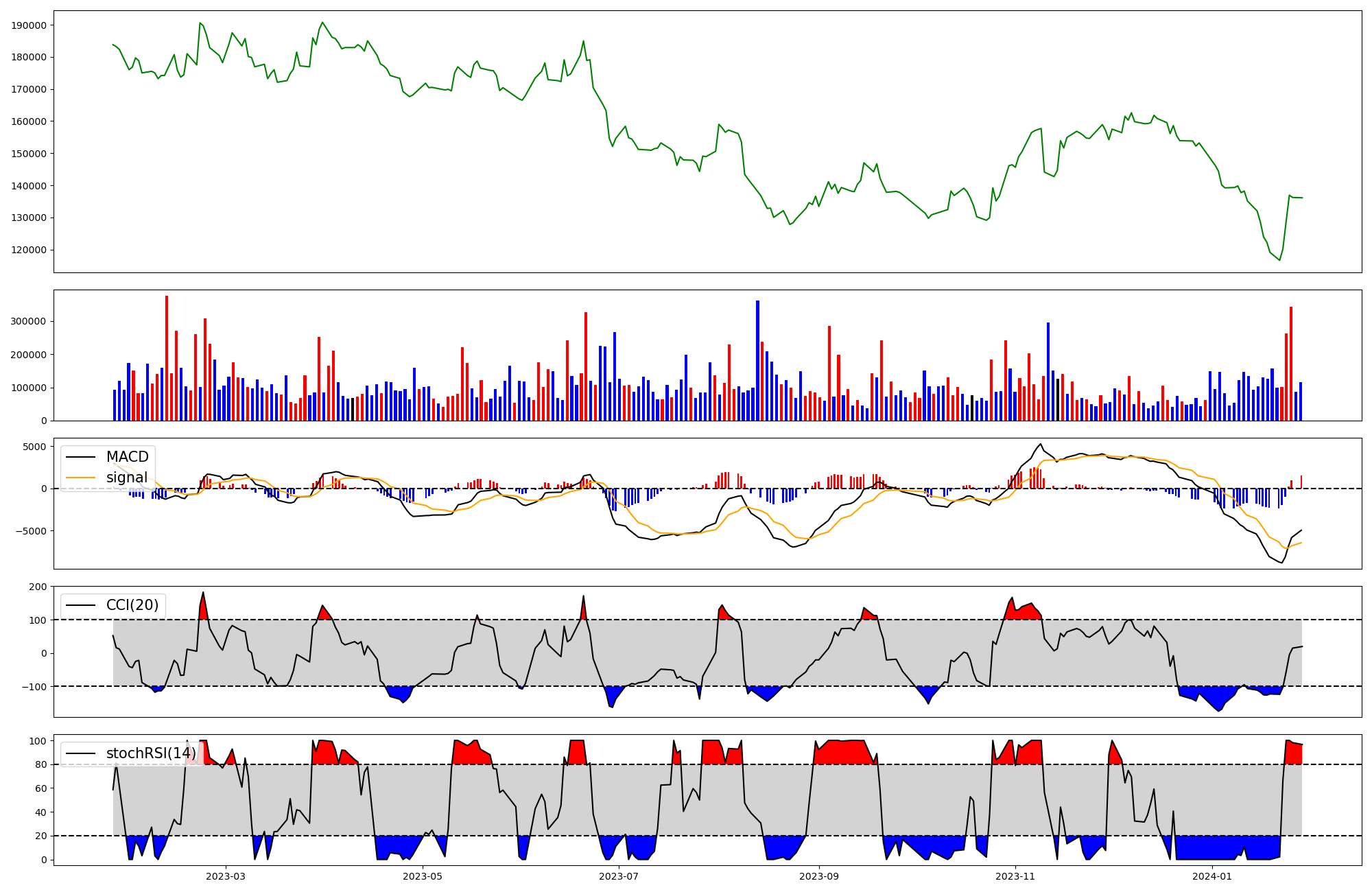Image resolution: width=1372 pixels, height=892 pixels.
Task: Click the tallest red volume bar
Action: 167,357
